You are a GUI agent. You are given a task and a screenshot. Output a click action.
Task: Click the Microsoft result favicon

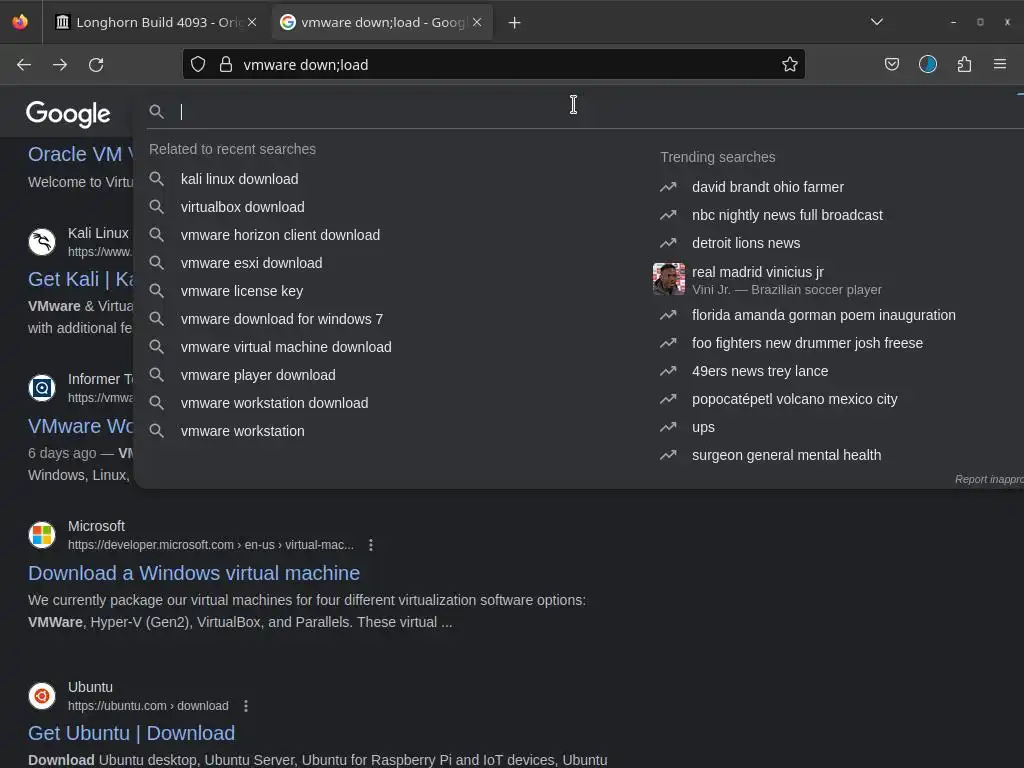tap(42, 535)
